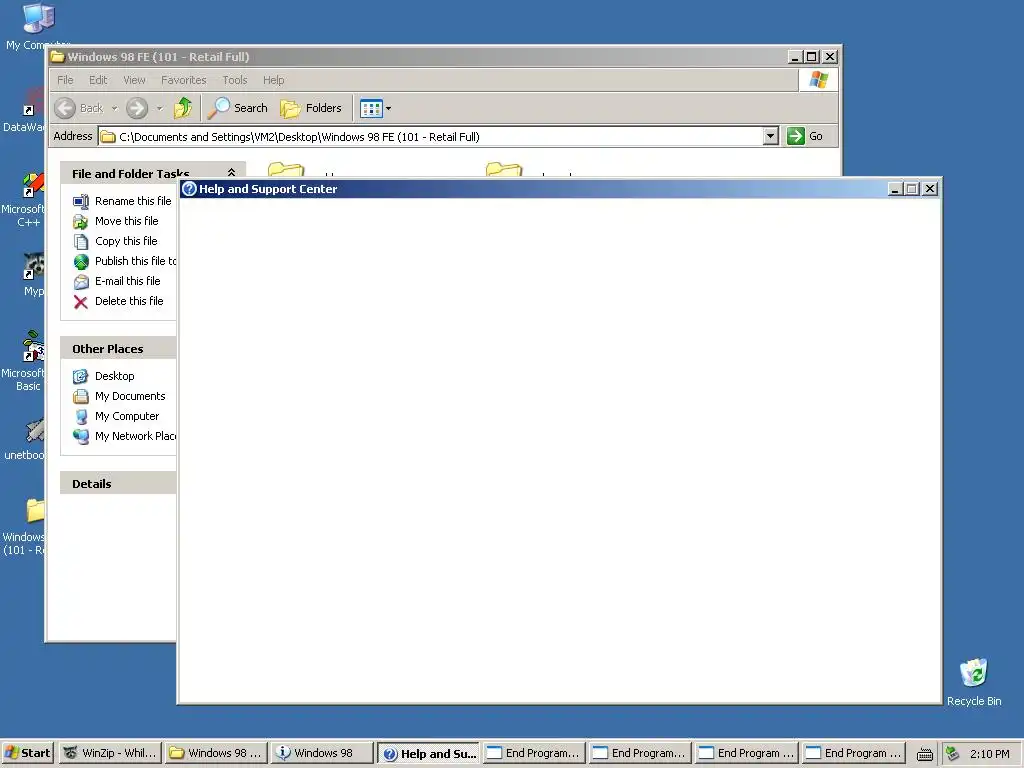Open the View menu
1024x768 pixels.
coord(135,80)
